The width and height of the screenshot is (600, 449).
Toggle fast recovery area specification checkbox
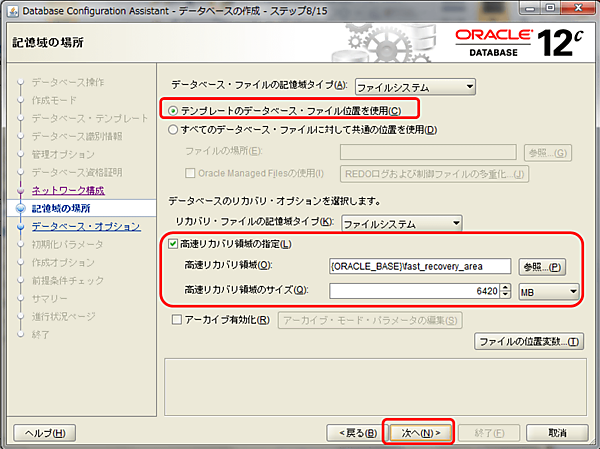click(x=173, y=244)
